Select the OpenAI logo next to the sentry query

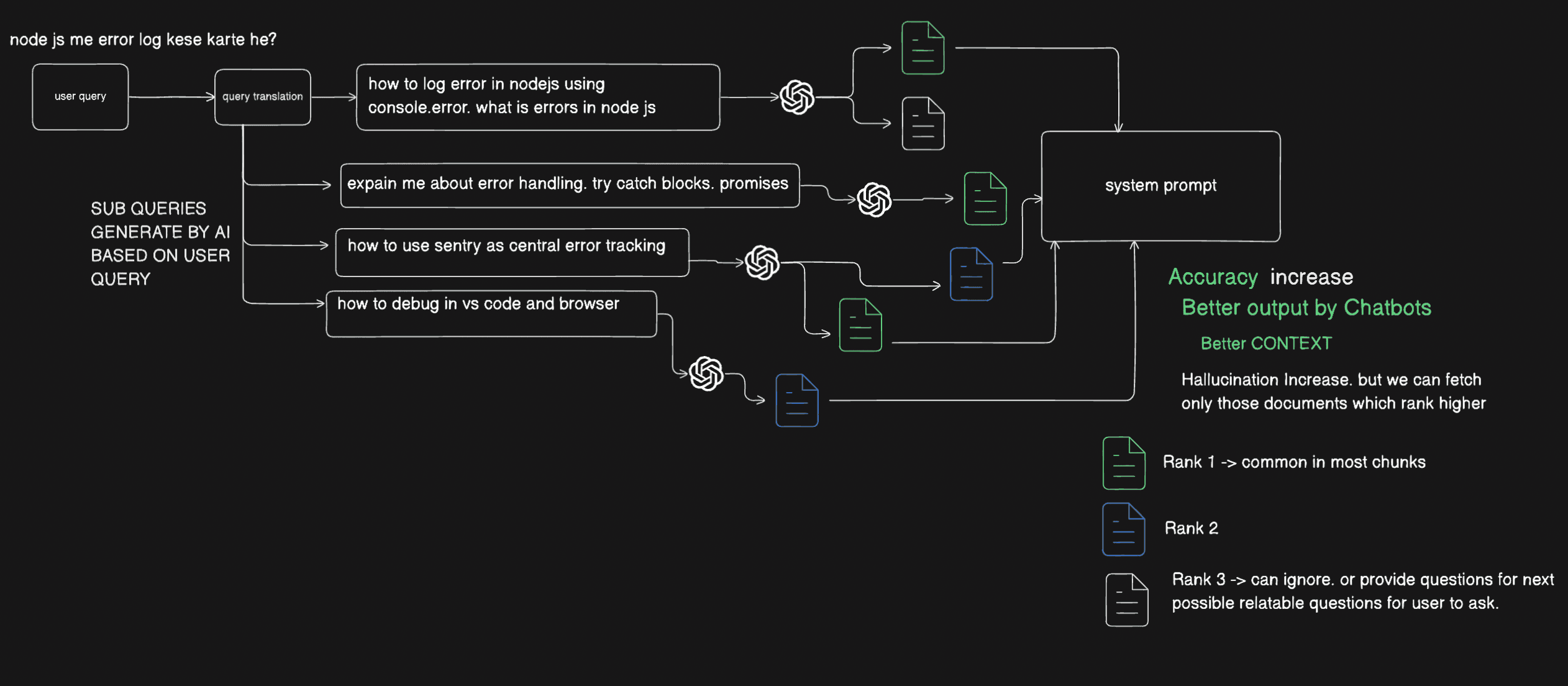click(762, 262)
